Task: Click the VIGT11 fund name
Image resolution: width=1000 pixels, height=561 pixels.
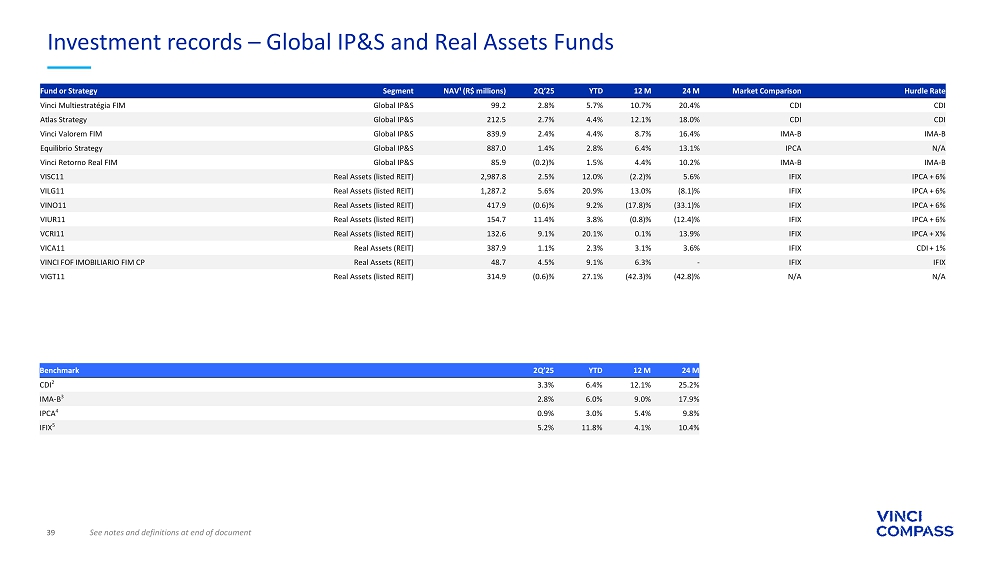Action: (52, 277)
